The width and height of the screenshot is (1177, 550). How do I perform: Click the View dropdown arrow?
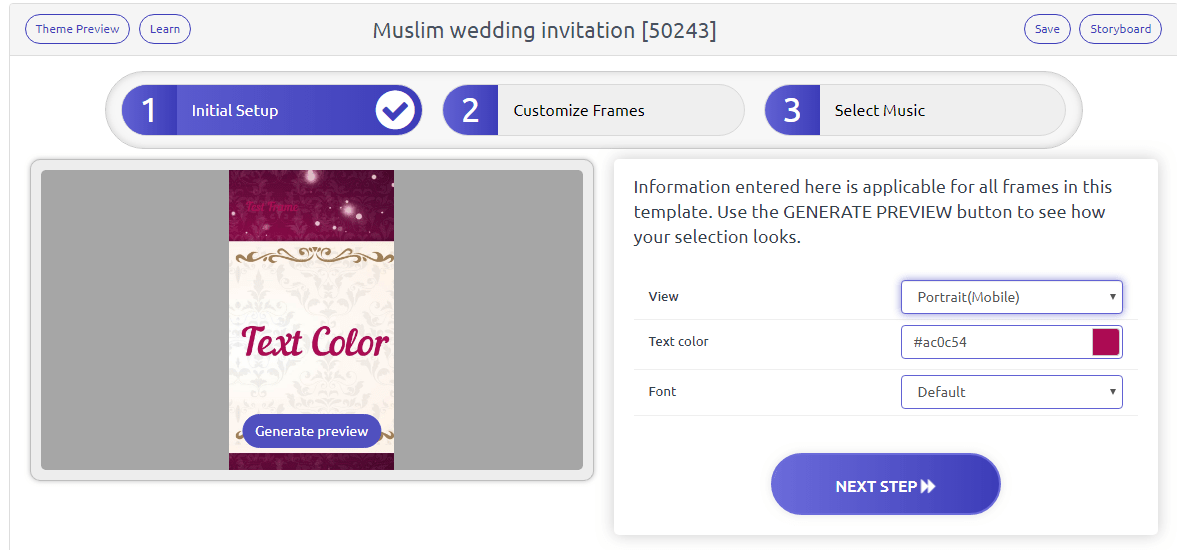point(1112,297)
